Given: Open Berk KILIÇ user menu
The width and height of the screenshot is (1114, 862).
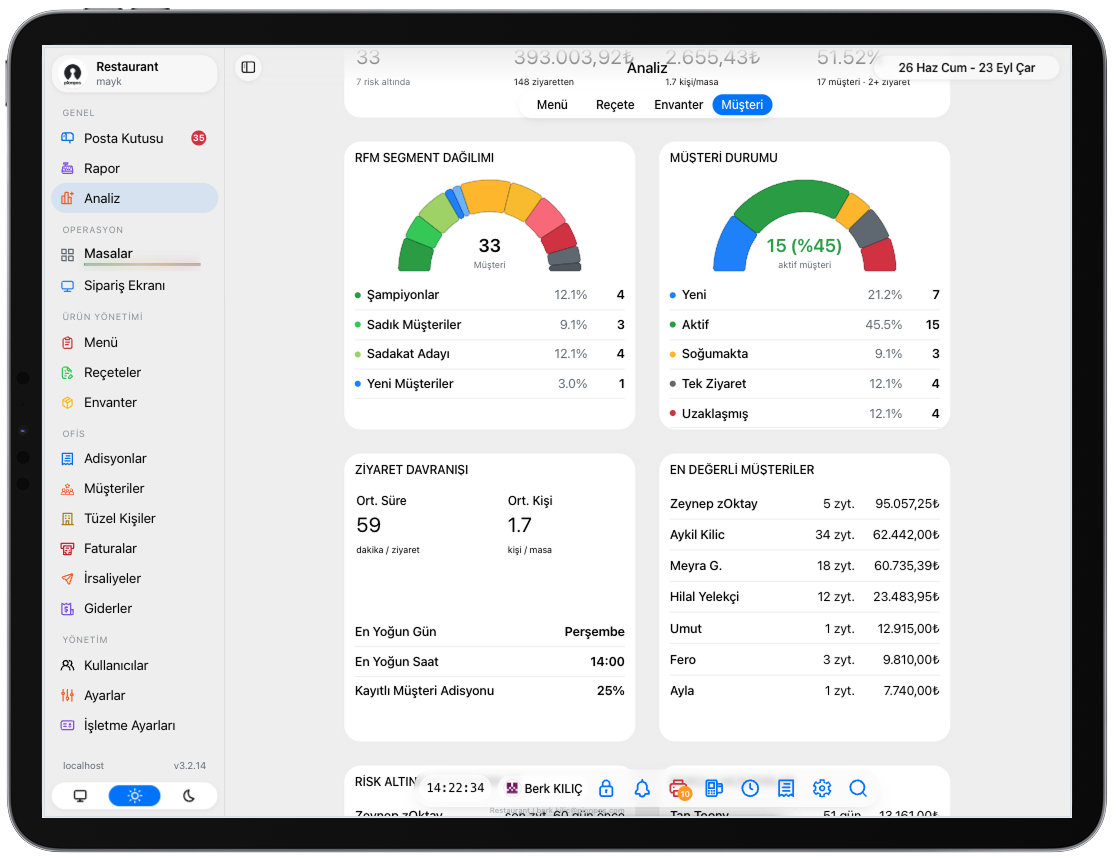Looking at the screenshot, I should pos(544,788).
